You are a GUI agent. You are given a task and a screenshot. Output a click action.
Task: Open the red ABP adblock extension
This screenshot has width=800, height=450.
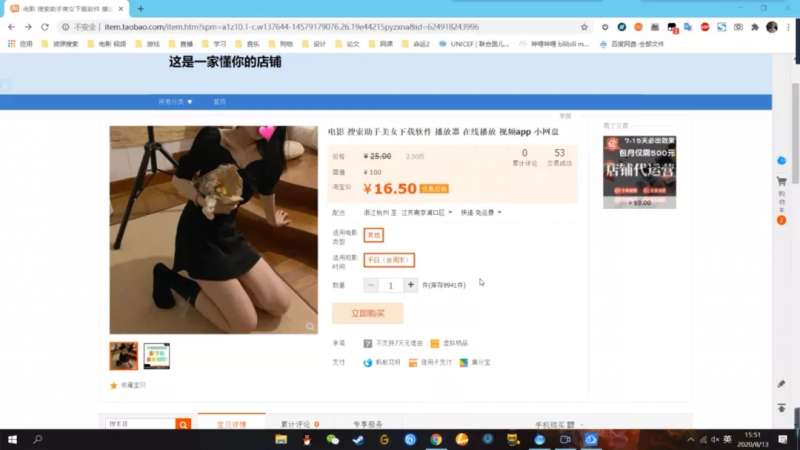pyautogui.click(x=705, y=27)
